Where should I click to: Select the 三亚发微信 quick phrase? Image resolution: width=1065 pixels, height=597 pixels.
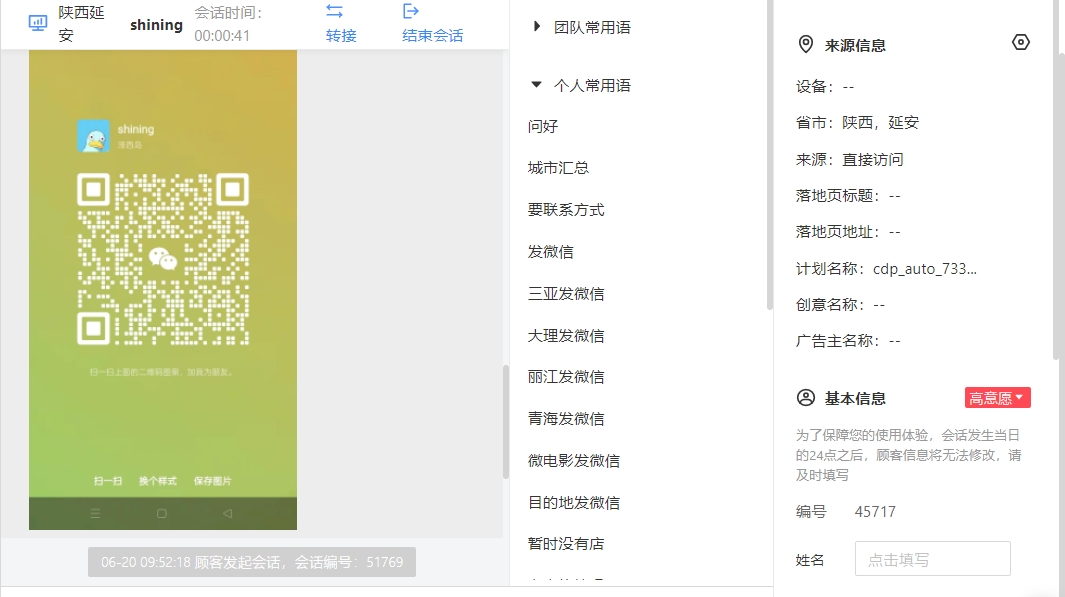point(566,293)
